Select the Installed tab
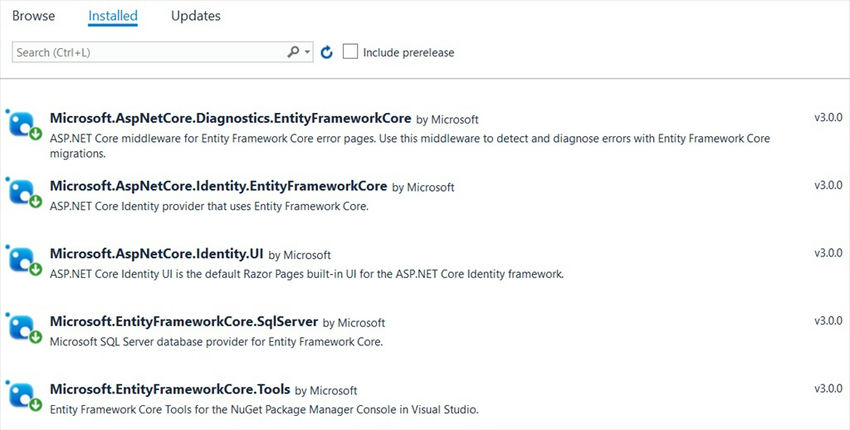The height and width of the screenshot is (430, 850). click(113, 16)
